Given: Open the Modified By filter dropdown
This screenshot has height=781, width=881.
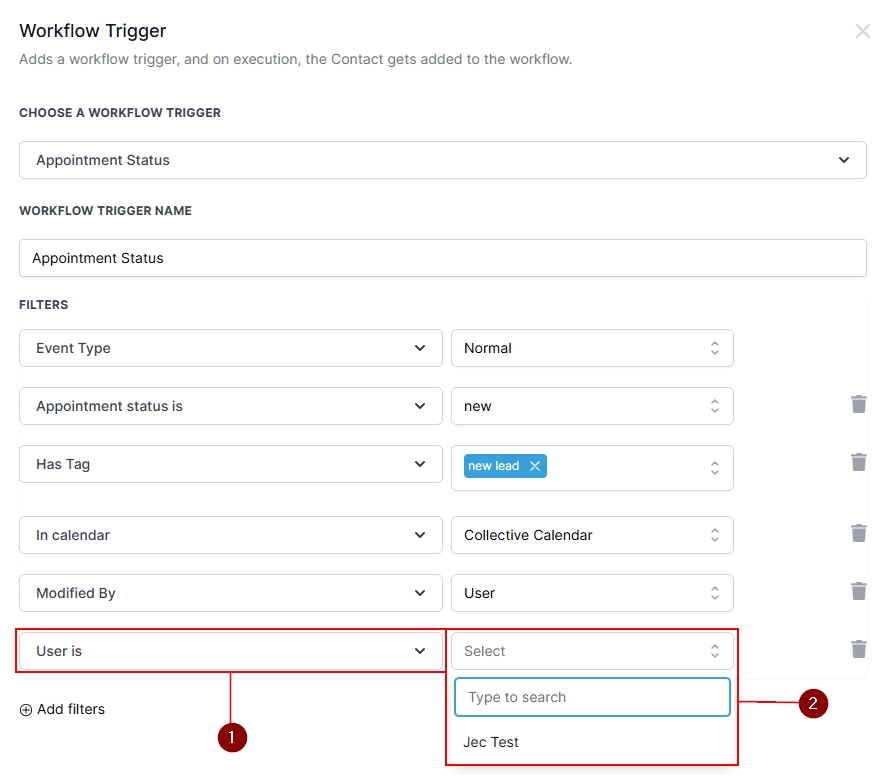Looking at the screenshot, I should coord(230,593).
